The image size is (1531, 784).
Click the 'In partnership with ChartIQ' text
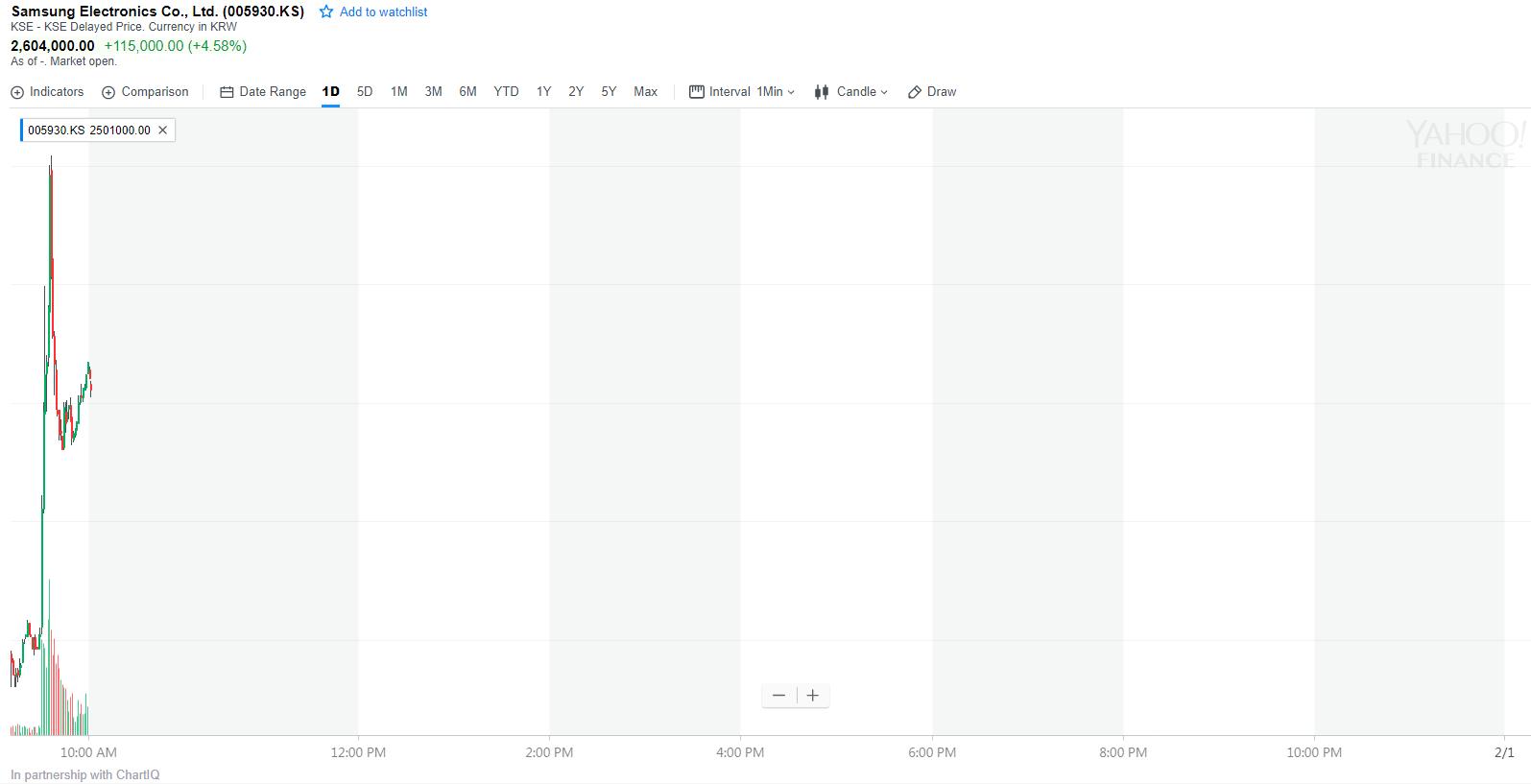coord(85,775)
